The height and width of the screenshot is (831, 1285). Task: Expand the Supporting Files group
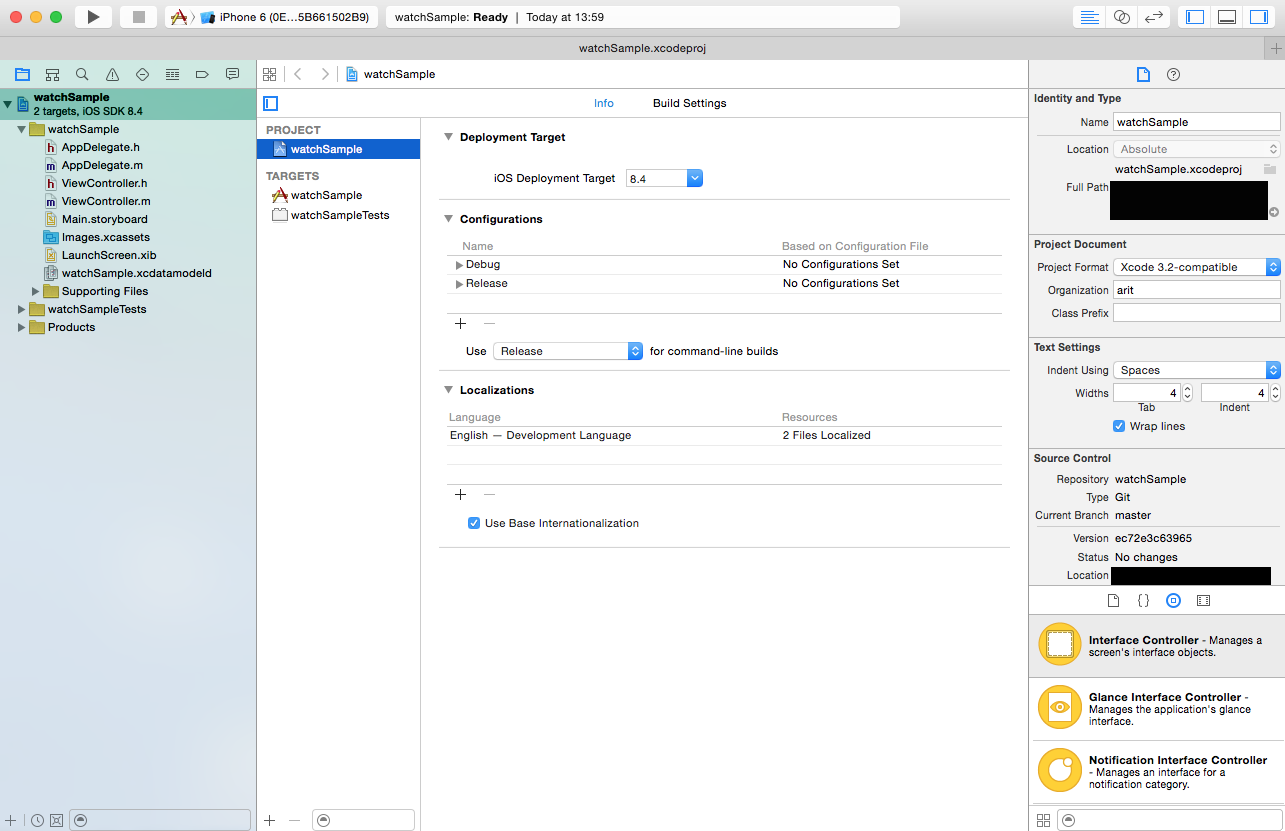point(36,292)
